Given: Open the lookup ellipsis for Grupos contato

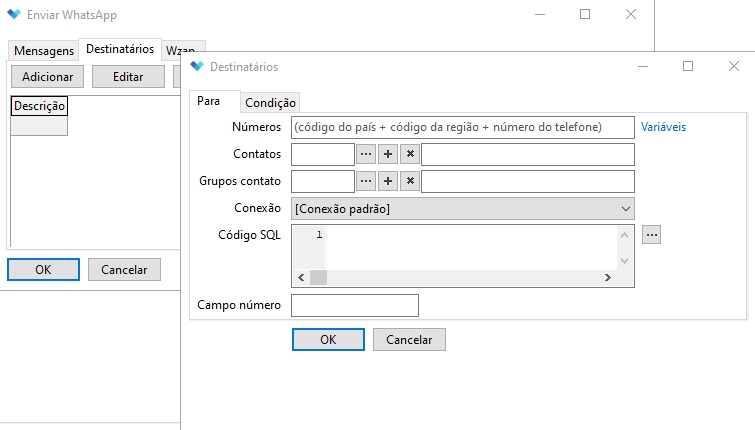Looking at the screenshot, I should click(x=366, y=181).
